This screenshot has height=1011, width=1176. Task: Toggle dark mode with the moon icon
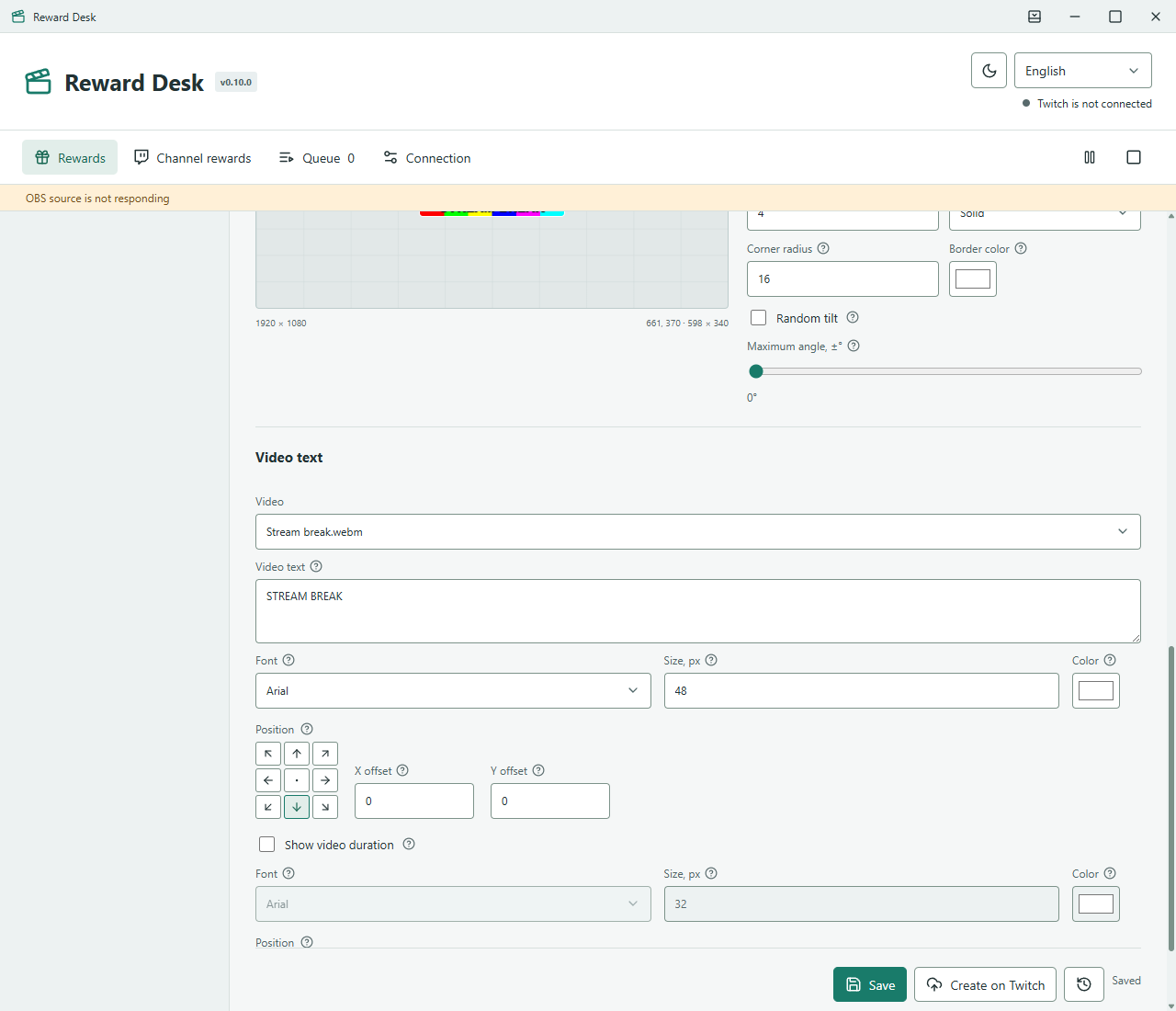pyautogui.click(x=989, y=71)
